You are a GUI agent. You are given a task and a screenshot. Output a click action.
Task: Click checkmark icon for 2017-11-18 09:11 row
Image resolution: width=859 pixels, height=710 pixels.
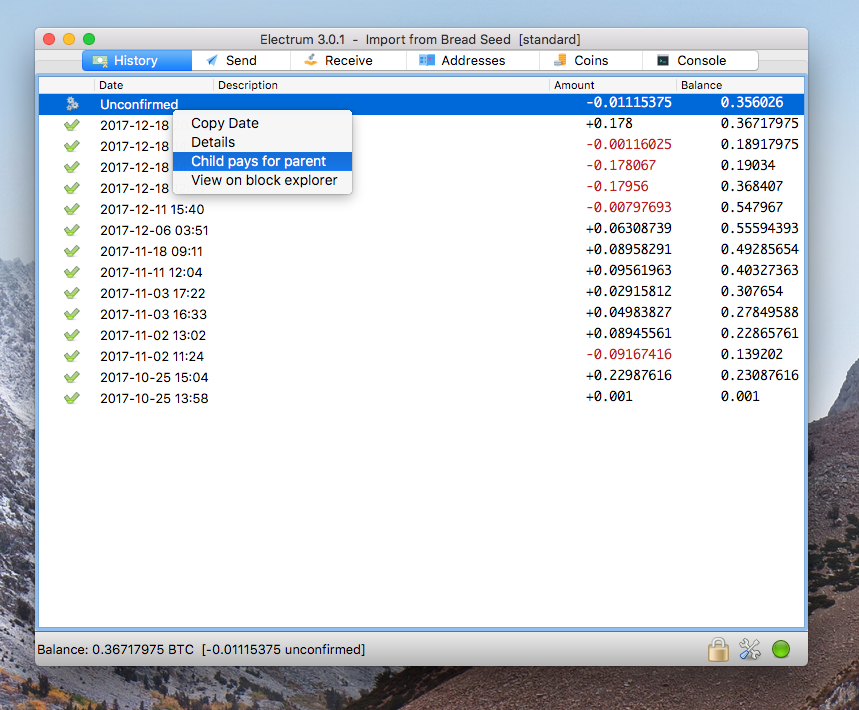click(72, 251)
